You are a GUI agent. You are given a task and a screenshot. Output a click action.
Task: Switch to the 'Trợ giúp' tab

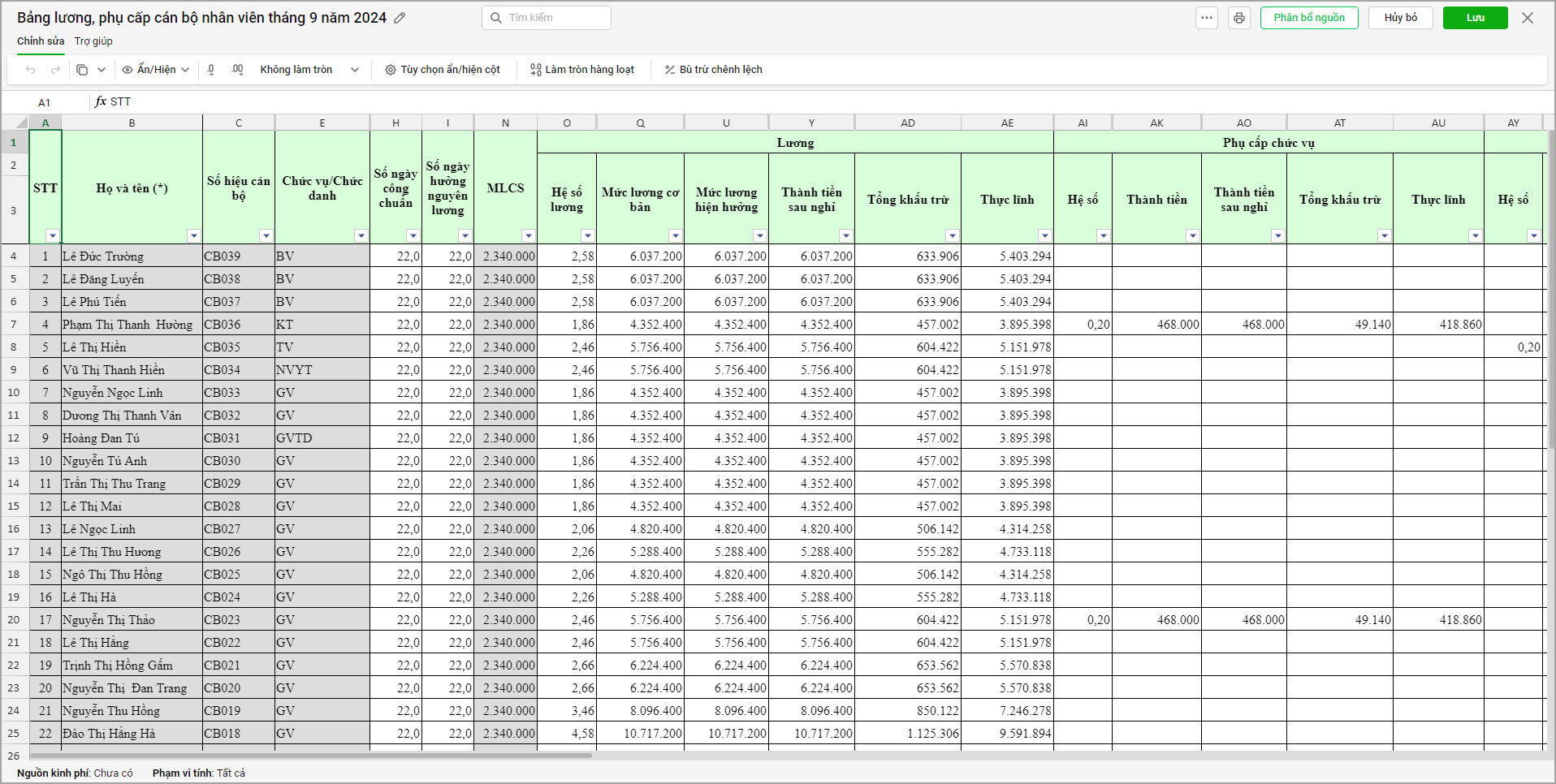[93, 41]
